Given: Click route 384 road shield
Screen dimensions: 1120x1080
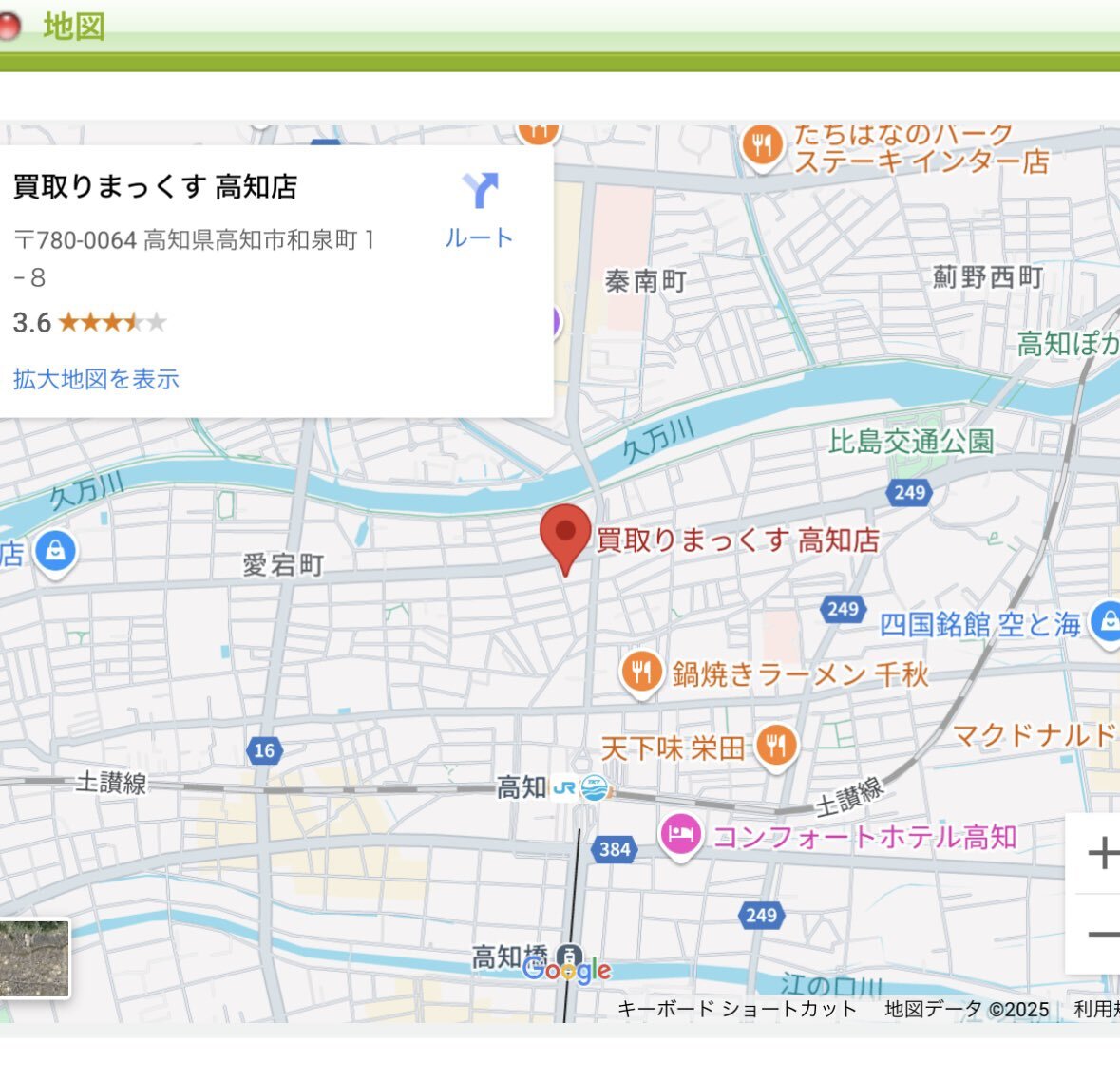Looking at the screenshot, I should point(615,849).
